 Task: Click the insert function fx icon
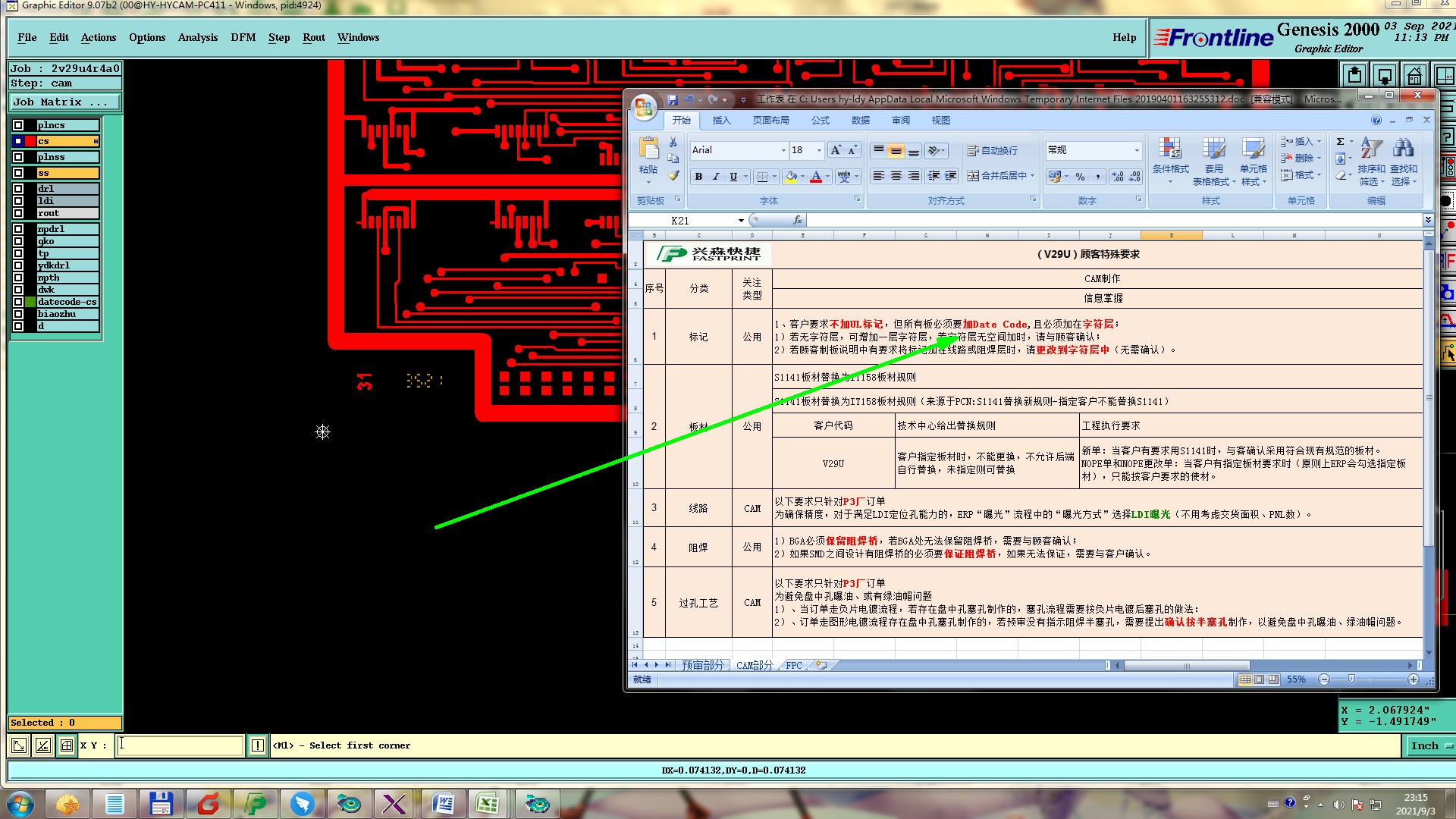coord(797,220)
